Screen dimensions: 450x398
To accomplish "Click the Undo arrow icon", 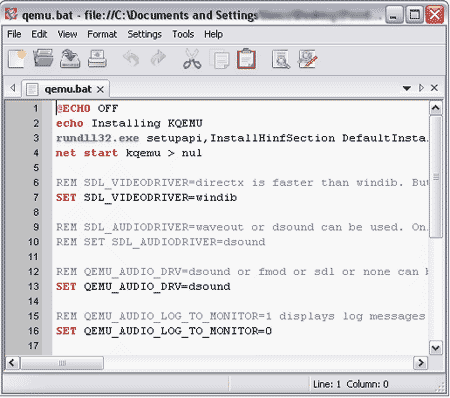I will [x=131, y=58].
